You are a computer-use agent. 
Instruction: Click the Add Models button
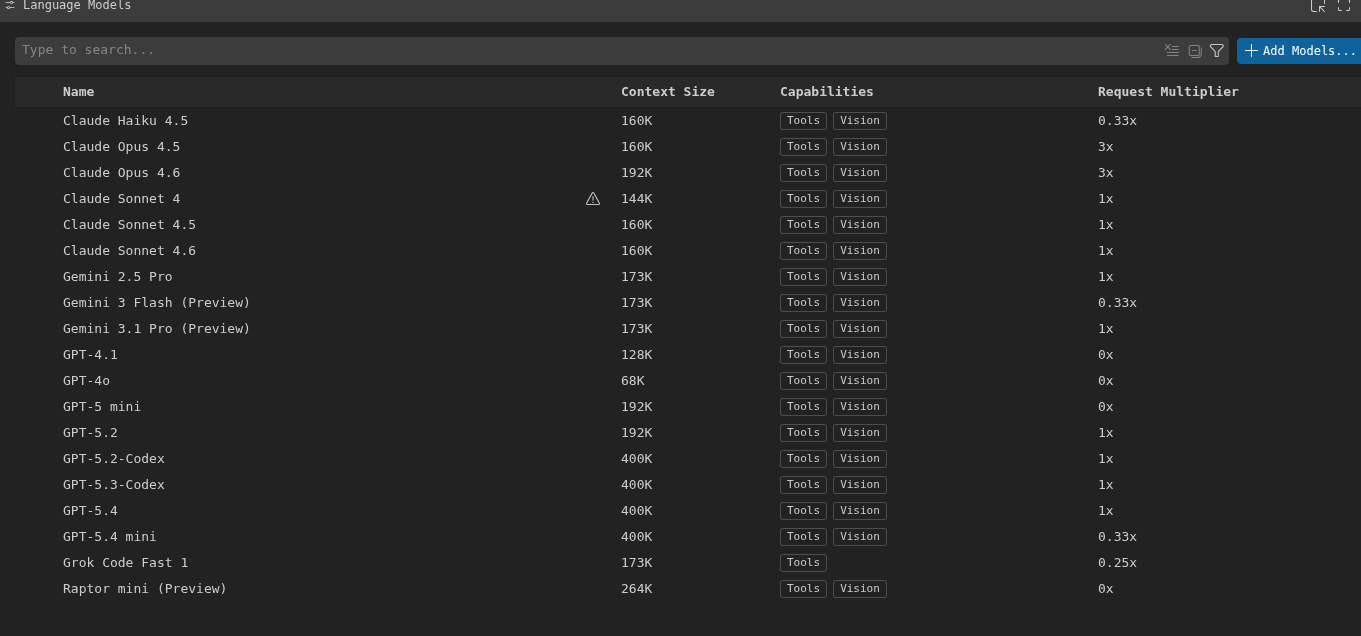(1299, 51)
